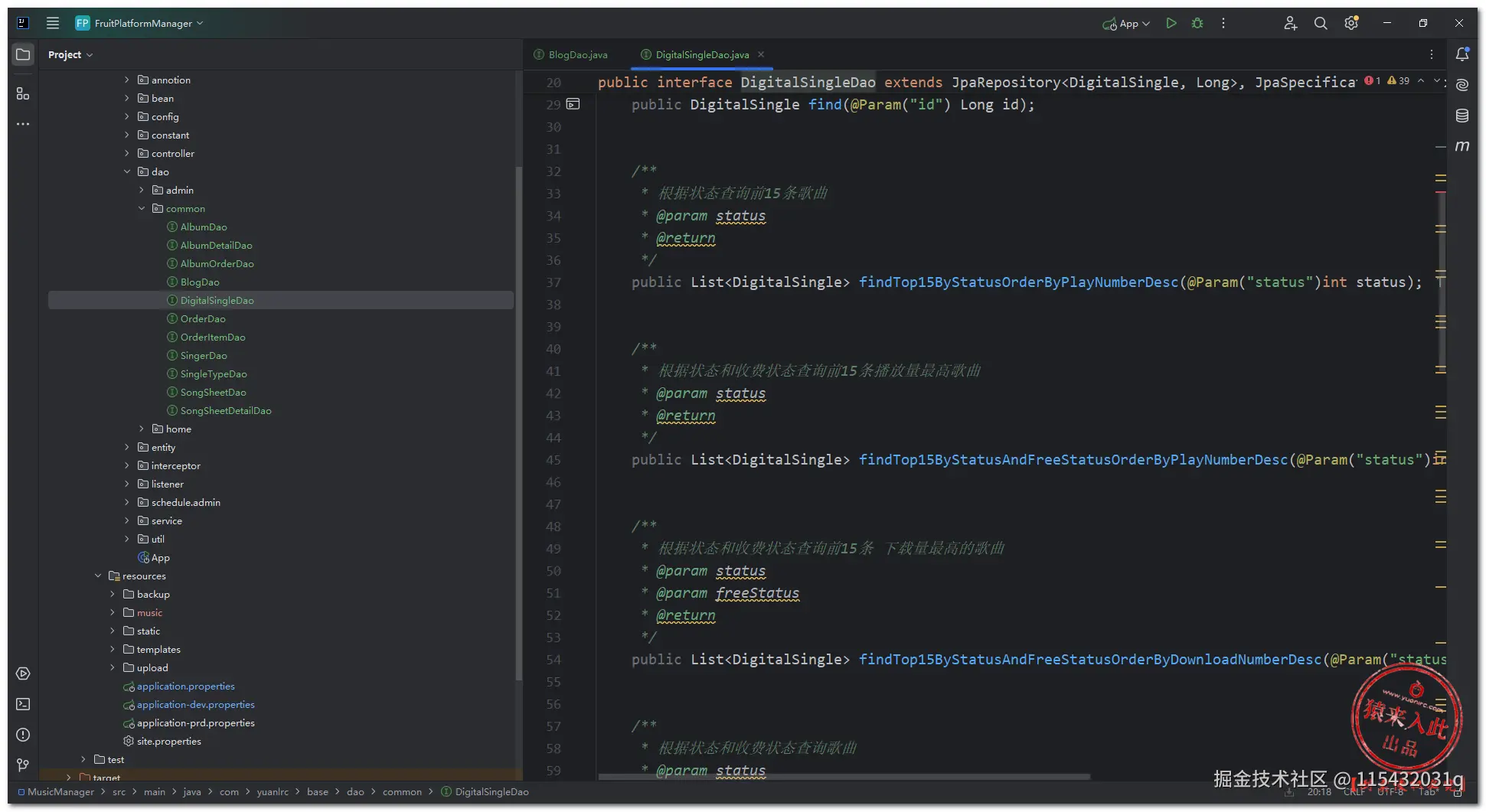The height and width of the screenshot is (812, 1486).
Task: Select the AlbumOrderDao file
Action: pos(217,263)
